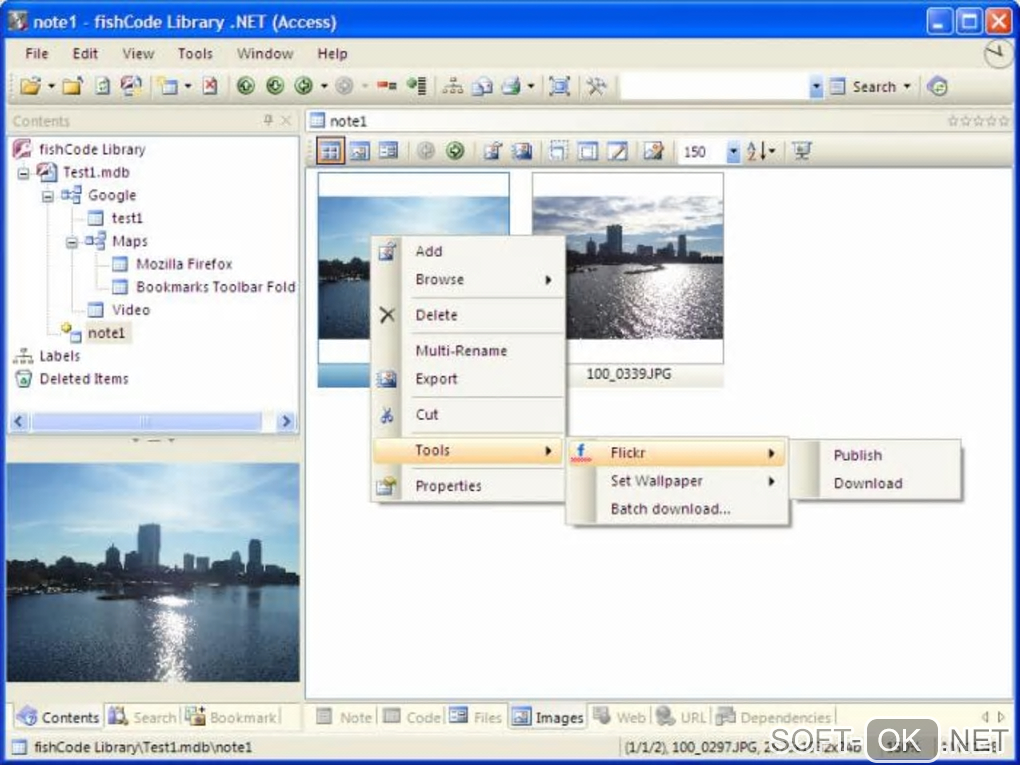
Task: Click the new note toolbar icon
Action: [168, 86]
